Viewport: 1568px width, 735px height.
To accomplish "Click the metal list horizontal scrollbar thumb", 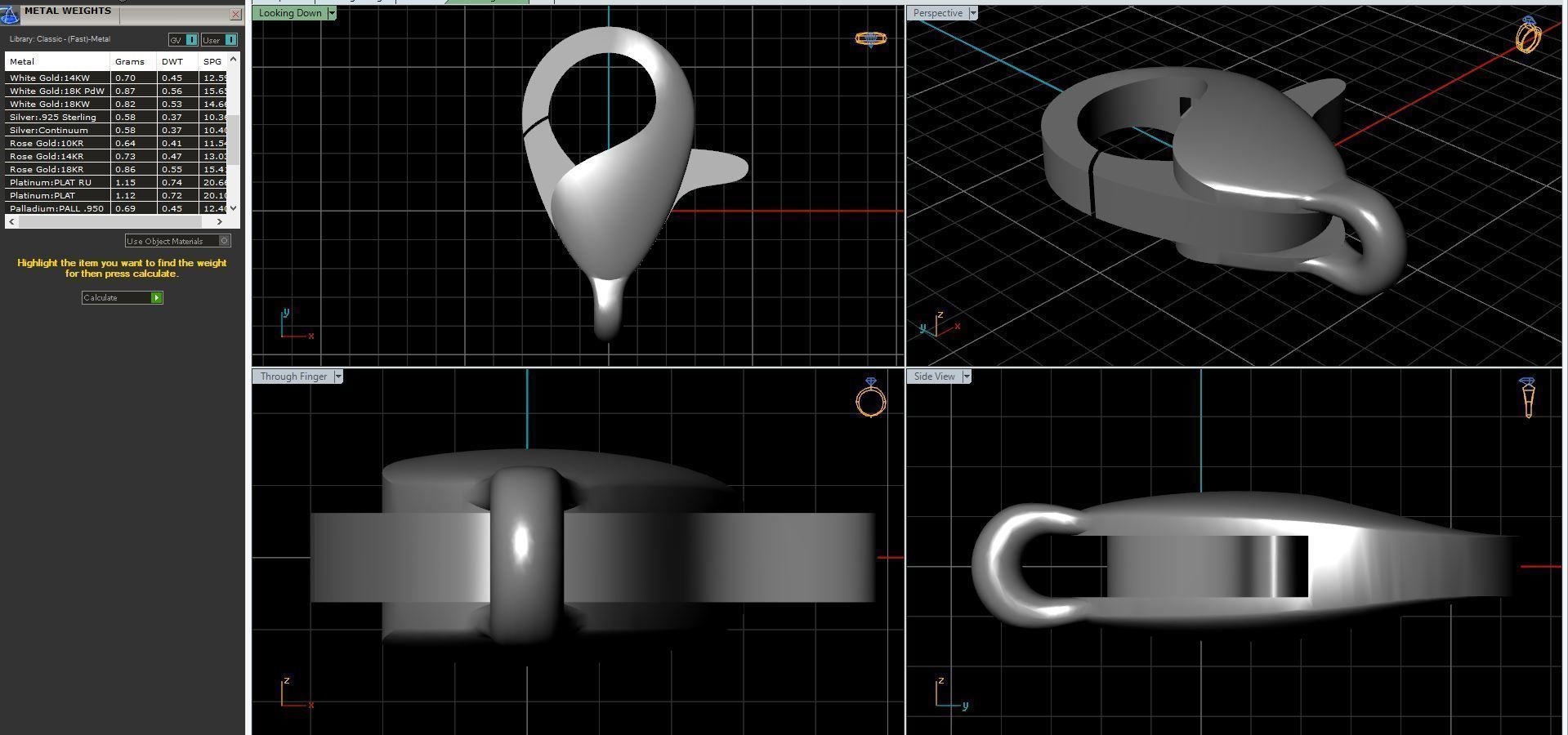I will point(110,221).
